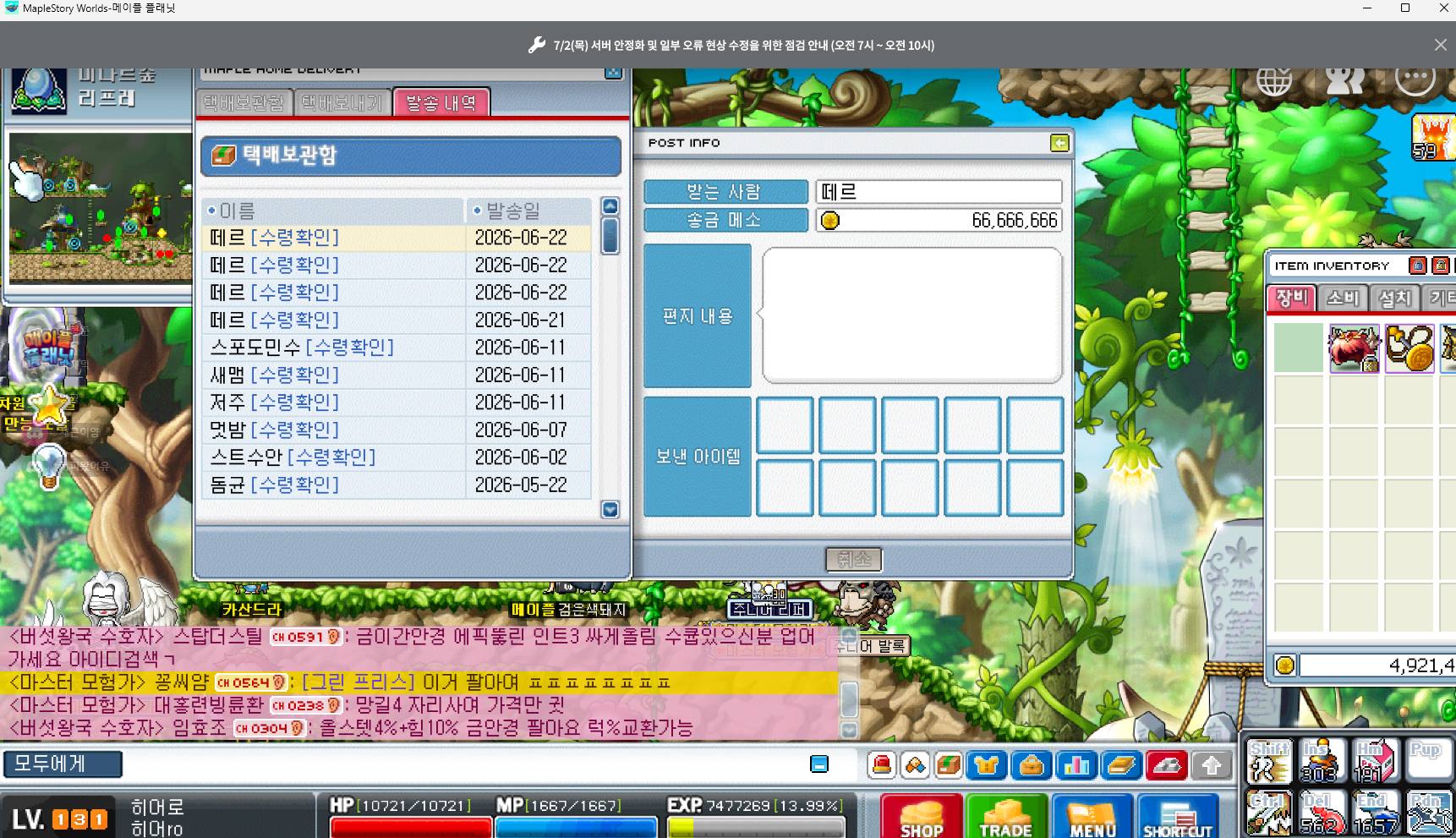Click the gold lock icon in Item Inventory header
The height and width of the screenshot is (838, 1456).
(1441, 266)
